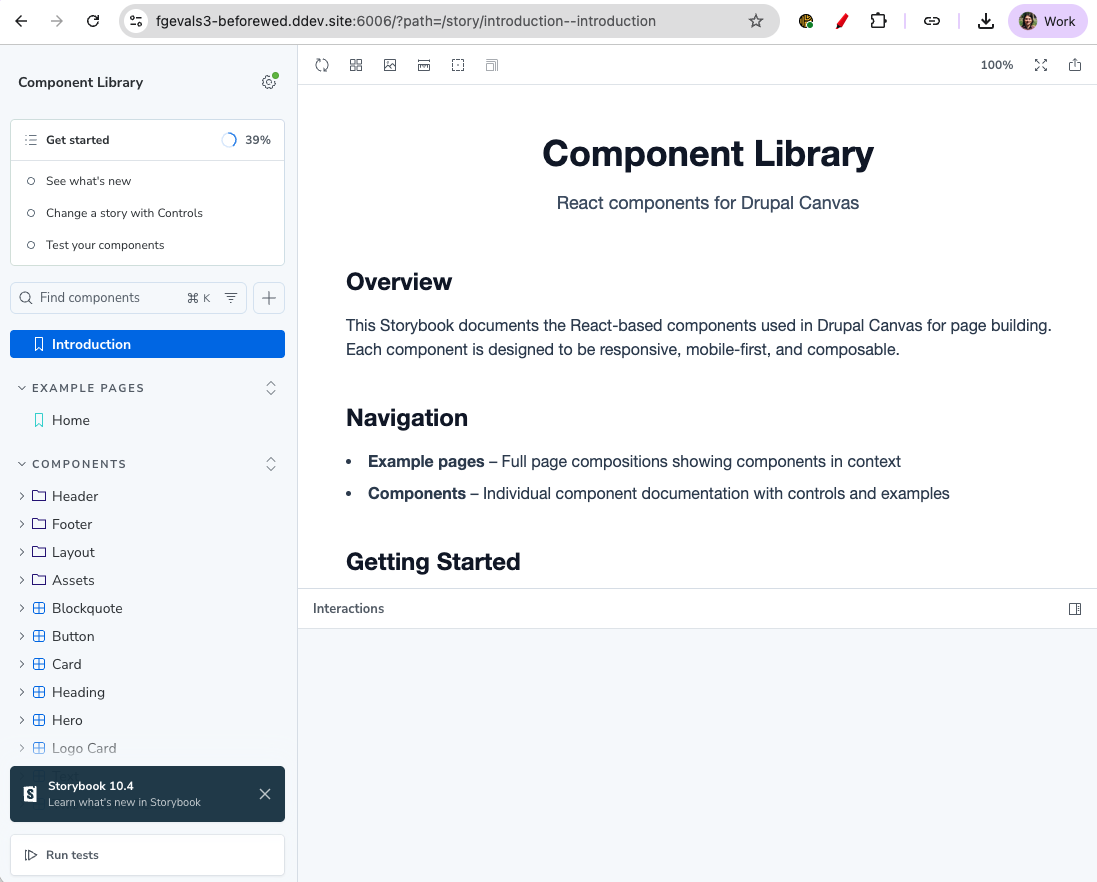Viewport: 1097px width, 882px height.
Task: View site information icon in address bar
Action: pos(136,21)
